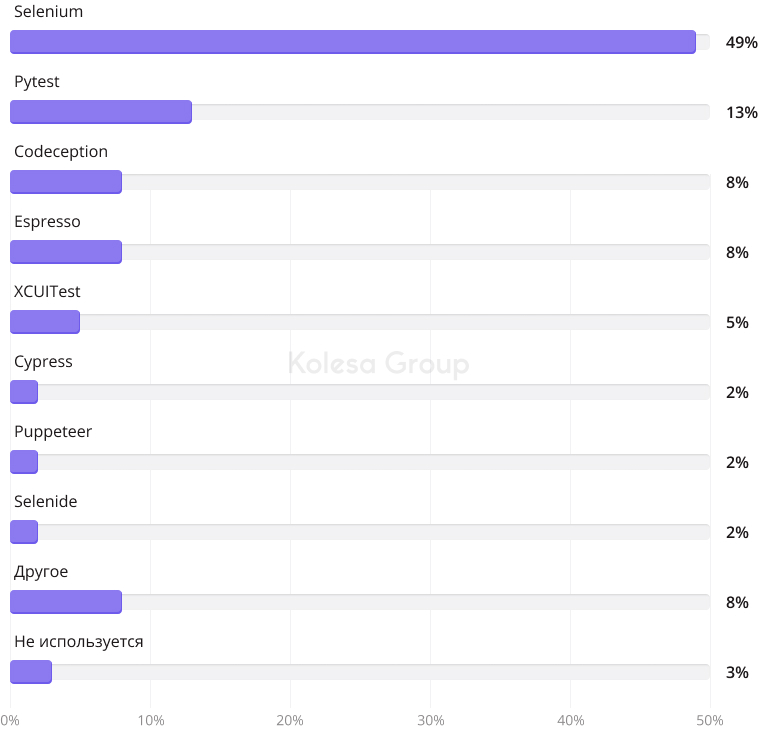Click the 49% value label
Screen dimensions: 759x733
741,42
